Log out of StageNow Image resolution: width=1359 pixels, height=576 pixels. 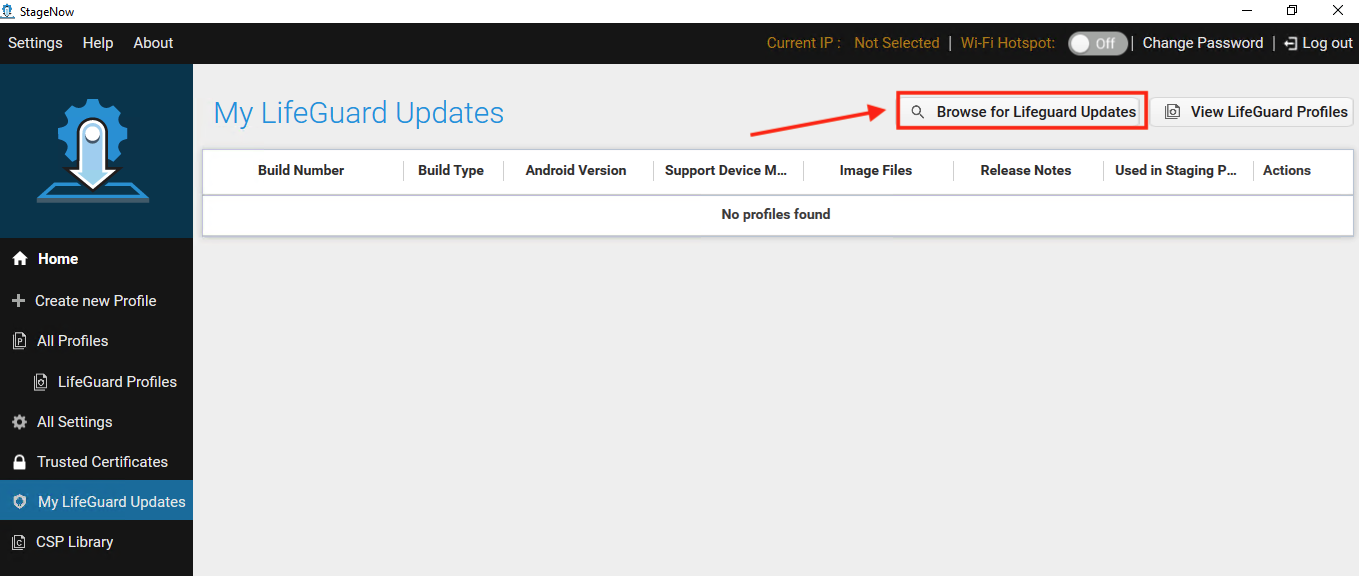(x=1318, y=43)
